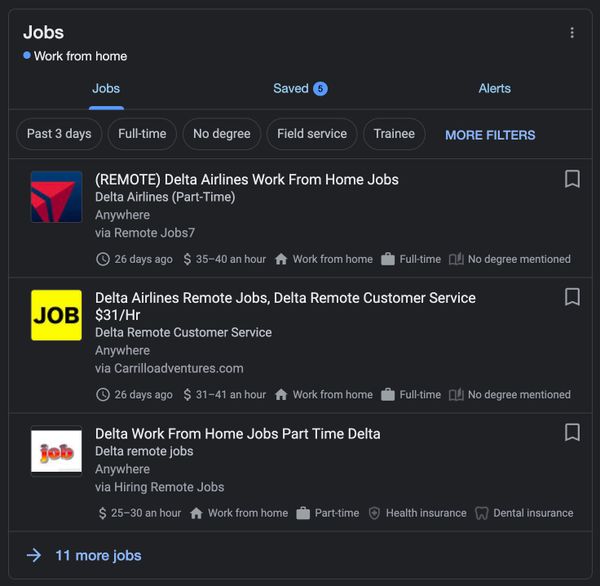This screenshot has width=600, height=586.
Task: Click the arrow icon beside 11 more jobs
Action: point(34,555)
